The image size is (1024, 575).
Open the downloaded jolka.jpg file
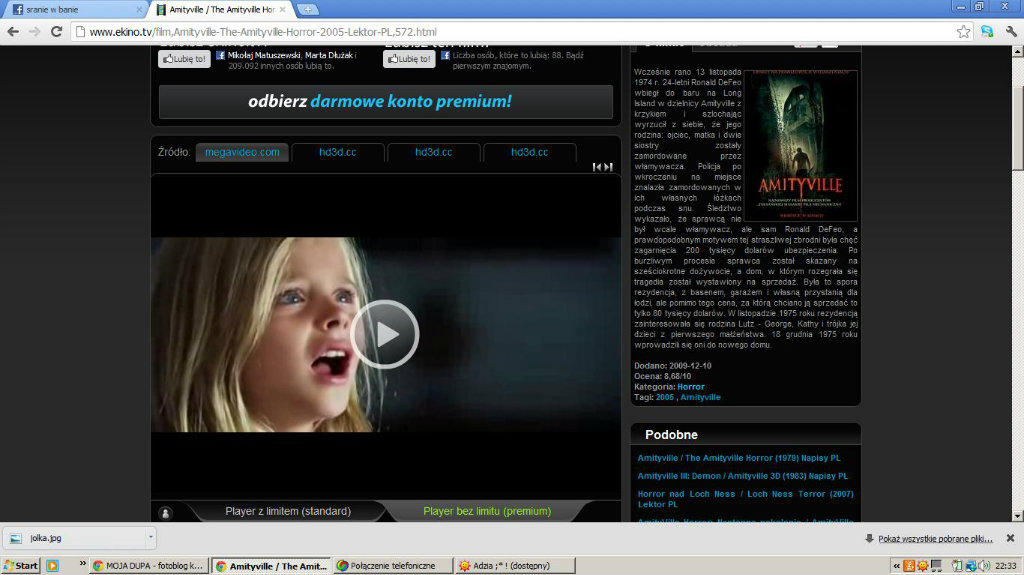click(75, 538)
